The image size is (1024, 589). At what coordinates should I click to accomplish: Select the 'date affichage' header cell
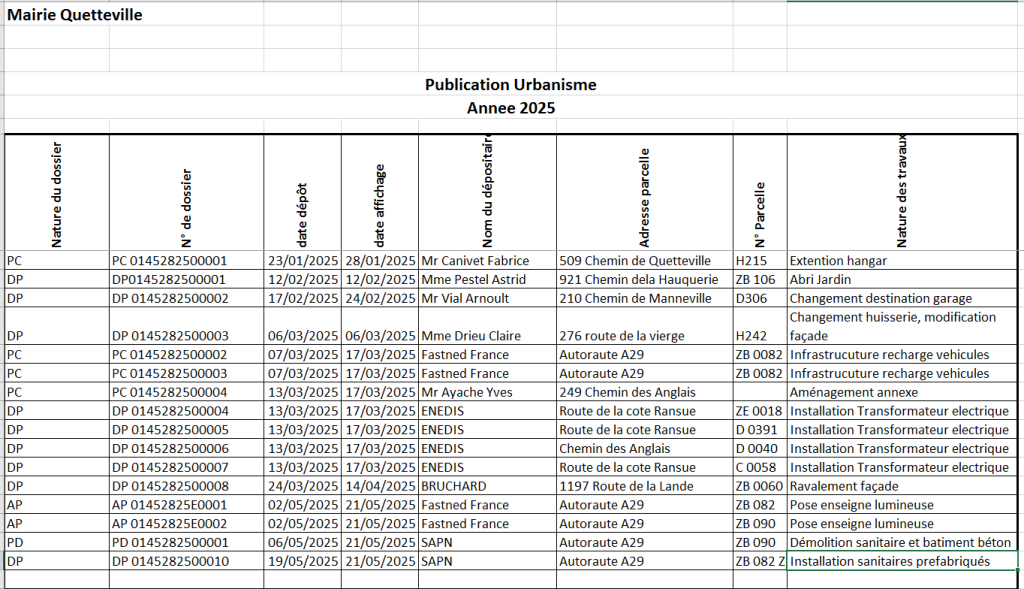tap(379, 193)
